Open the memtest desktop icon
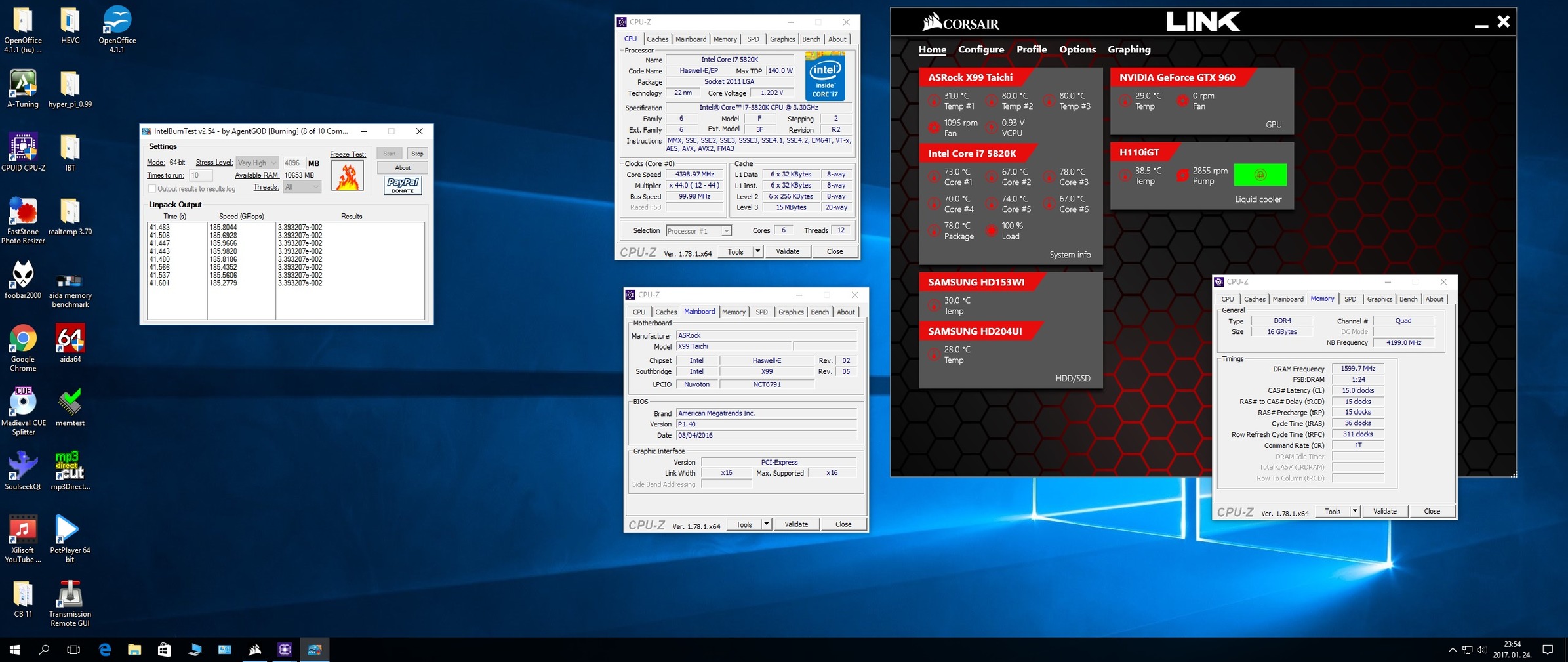Viewport: 1568px width, 662px height. click(70, 407)
